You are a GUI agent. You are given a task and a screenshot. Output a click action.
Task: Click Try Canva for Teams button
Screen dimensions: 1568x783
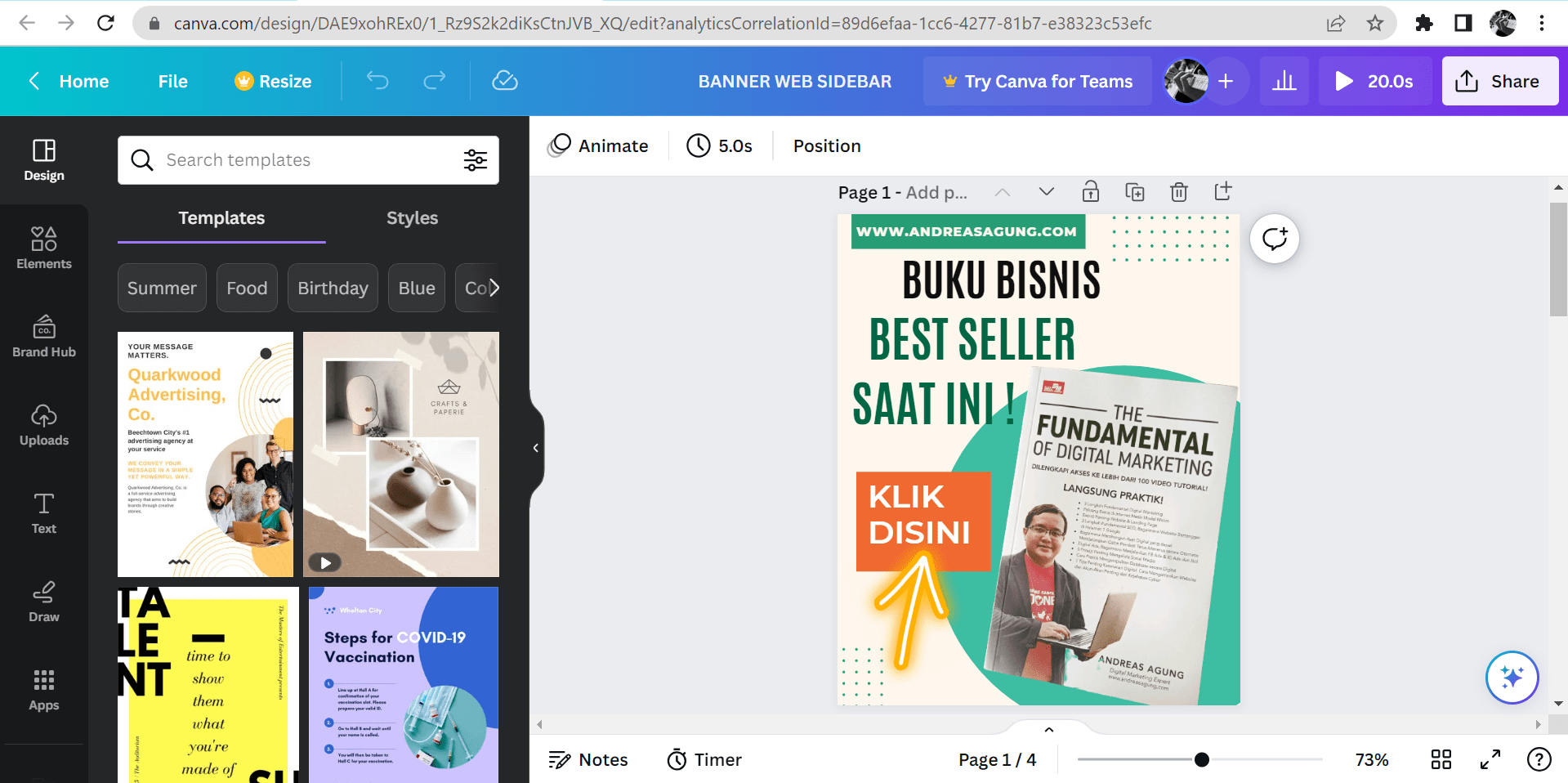(x=1037, y=81)
